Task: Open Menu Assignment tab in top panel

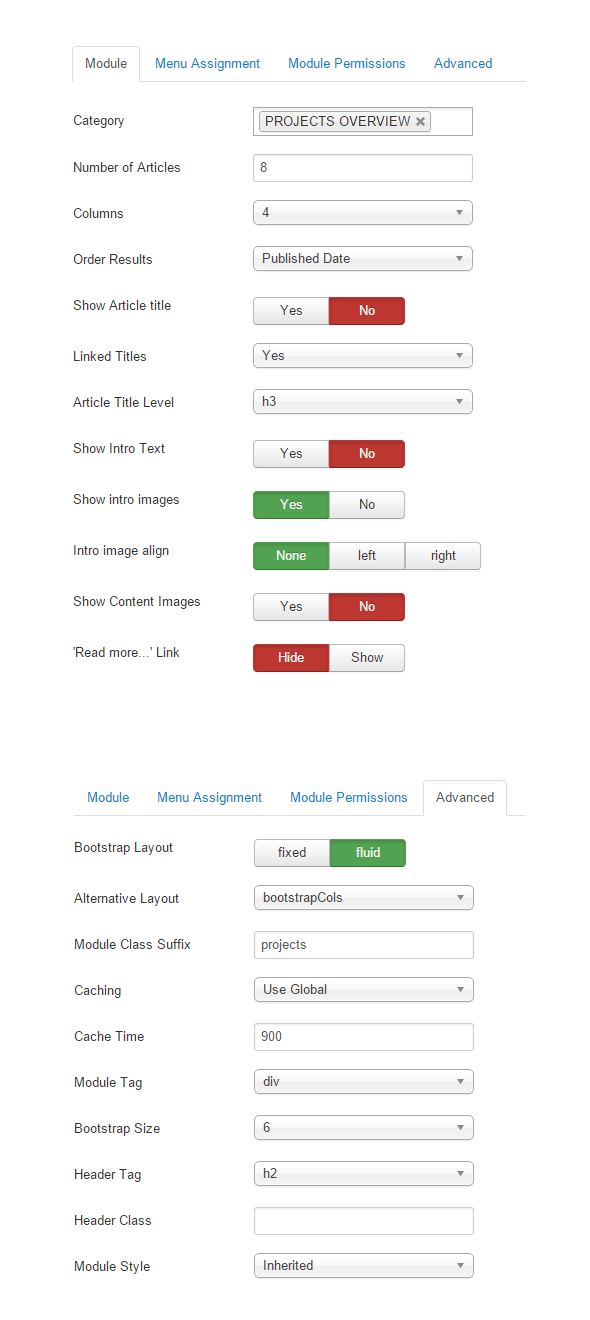Action: click(207, 64)
